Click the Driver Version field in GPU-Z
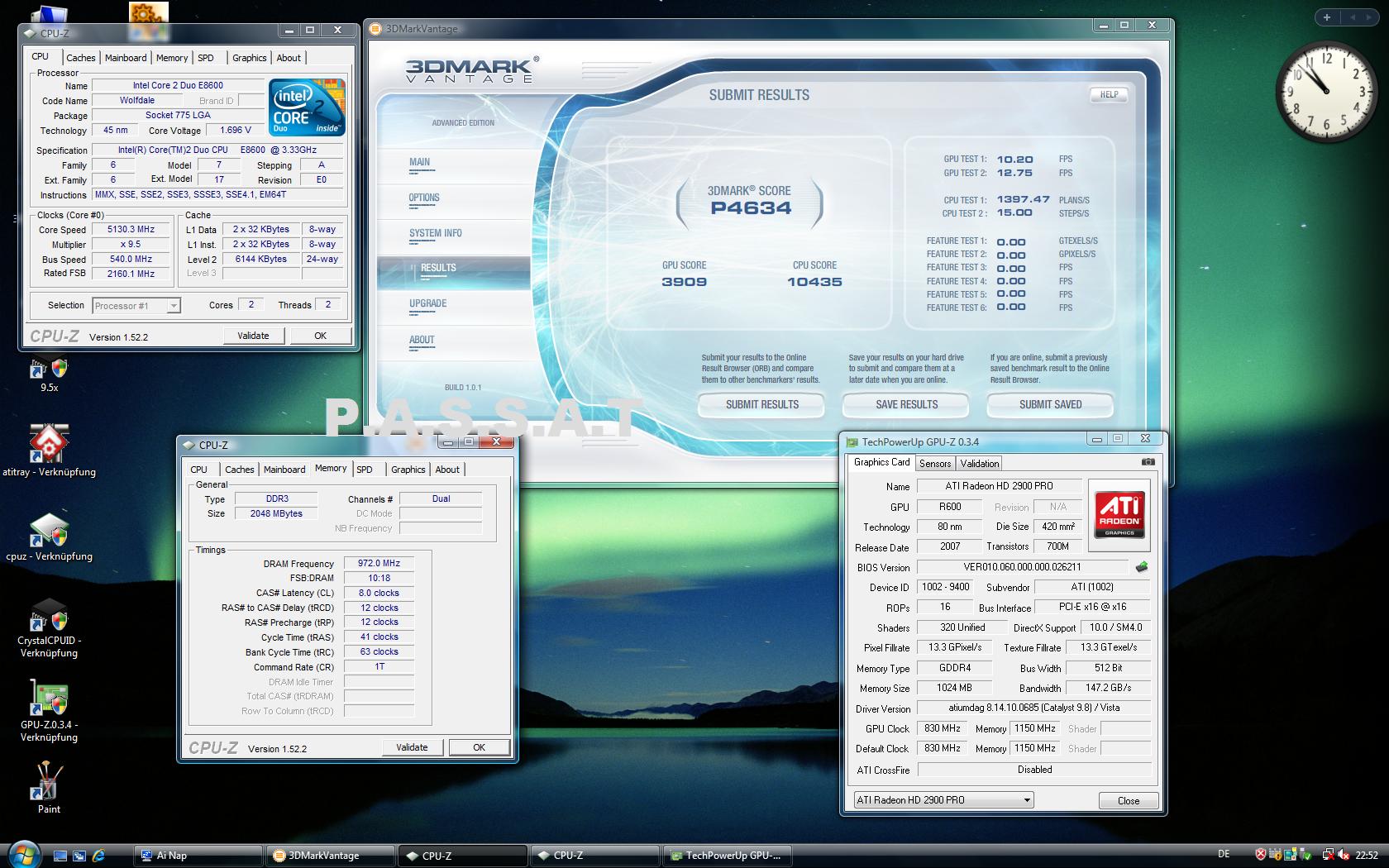1389x868 pixels. point(1033,708)
